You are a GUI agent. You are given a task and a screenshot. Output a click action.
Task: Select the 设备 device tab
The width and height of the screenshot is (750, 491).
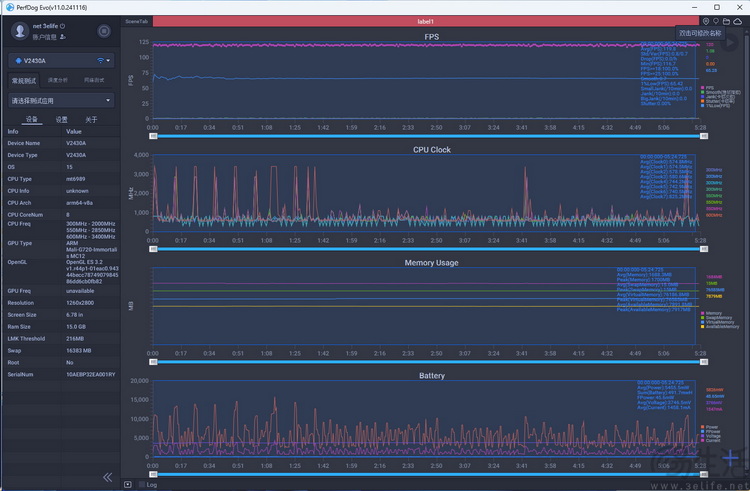pos(32,120)
